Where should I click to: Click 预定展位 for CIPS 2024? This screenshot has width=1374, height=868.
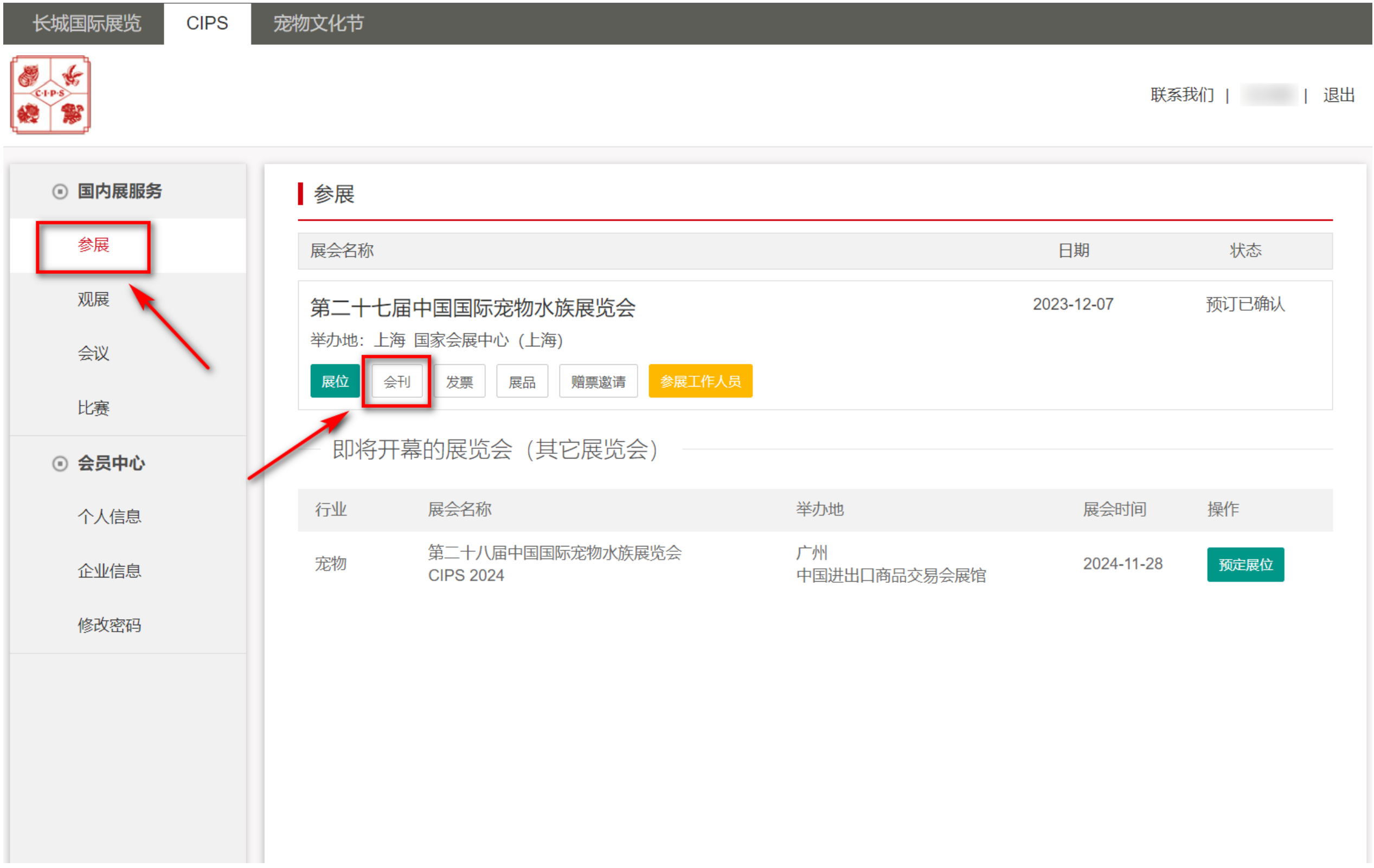pyautogui.click(x=1245, y=565)
